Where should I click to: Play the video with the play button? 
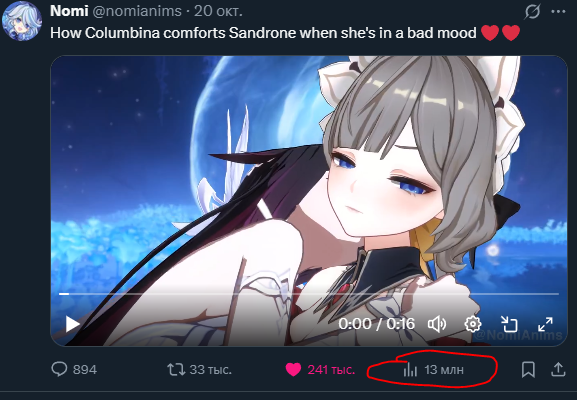click(72, 324)
